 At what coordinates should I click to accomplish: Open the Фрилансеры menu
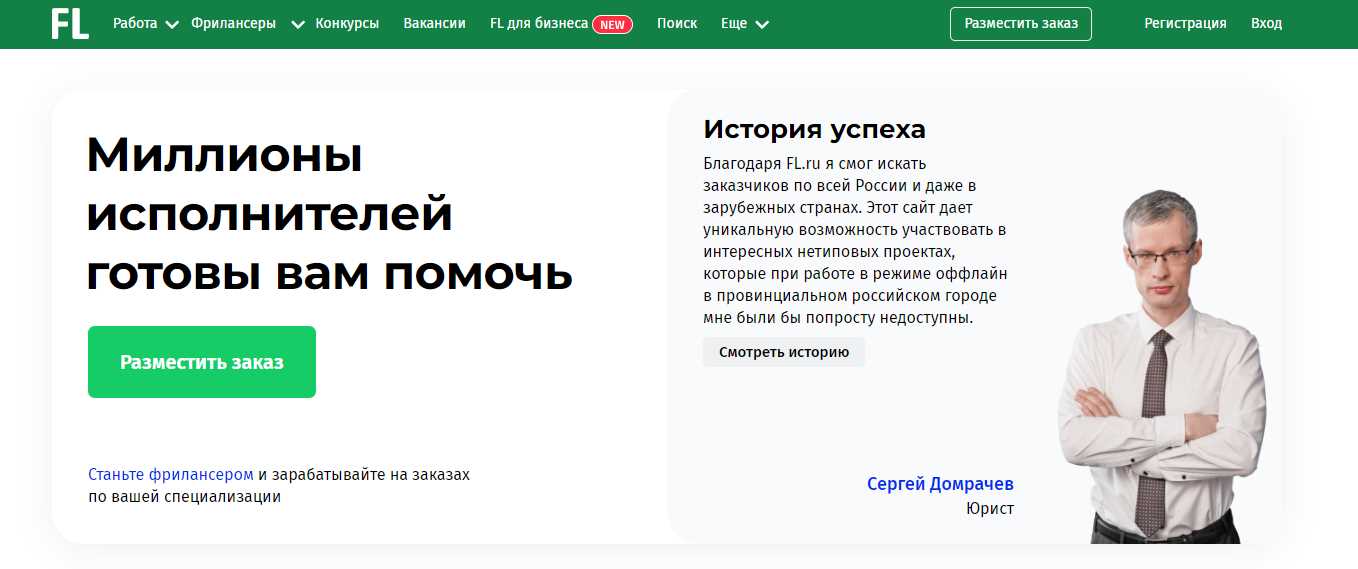click(x=233, y=23)
